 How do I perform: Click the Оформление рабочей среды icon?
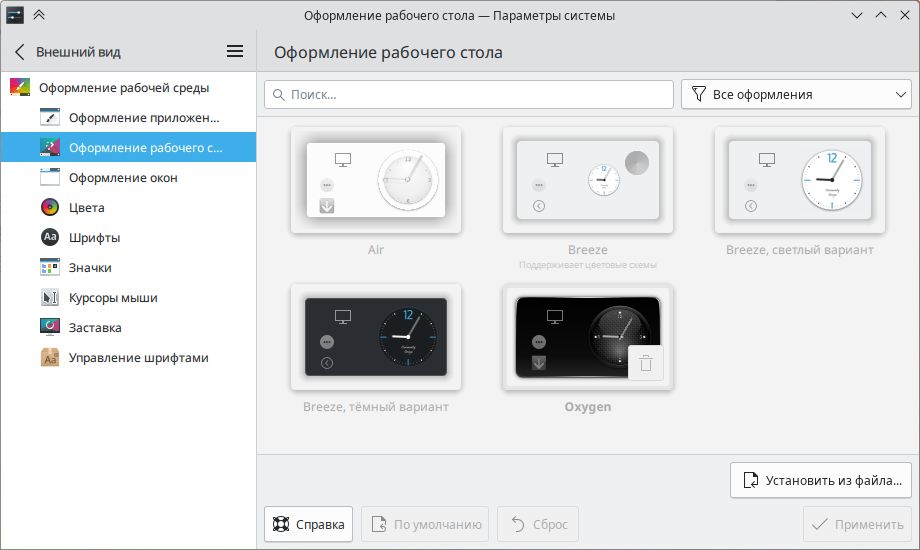point(20,87)
